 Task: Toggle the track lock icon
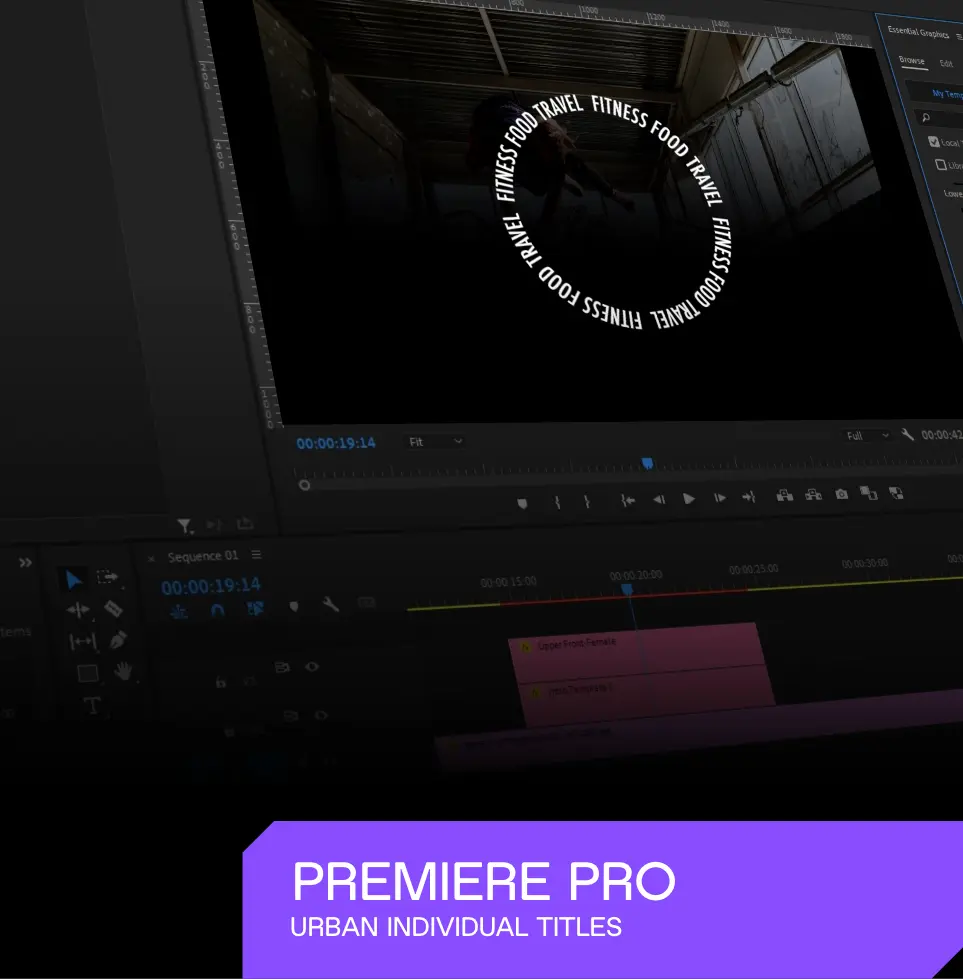click(220, 682)
